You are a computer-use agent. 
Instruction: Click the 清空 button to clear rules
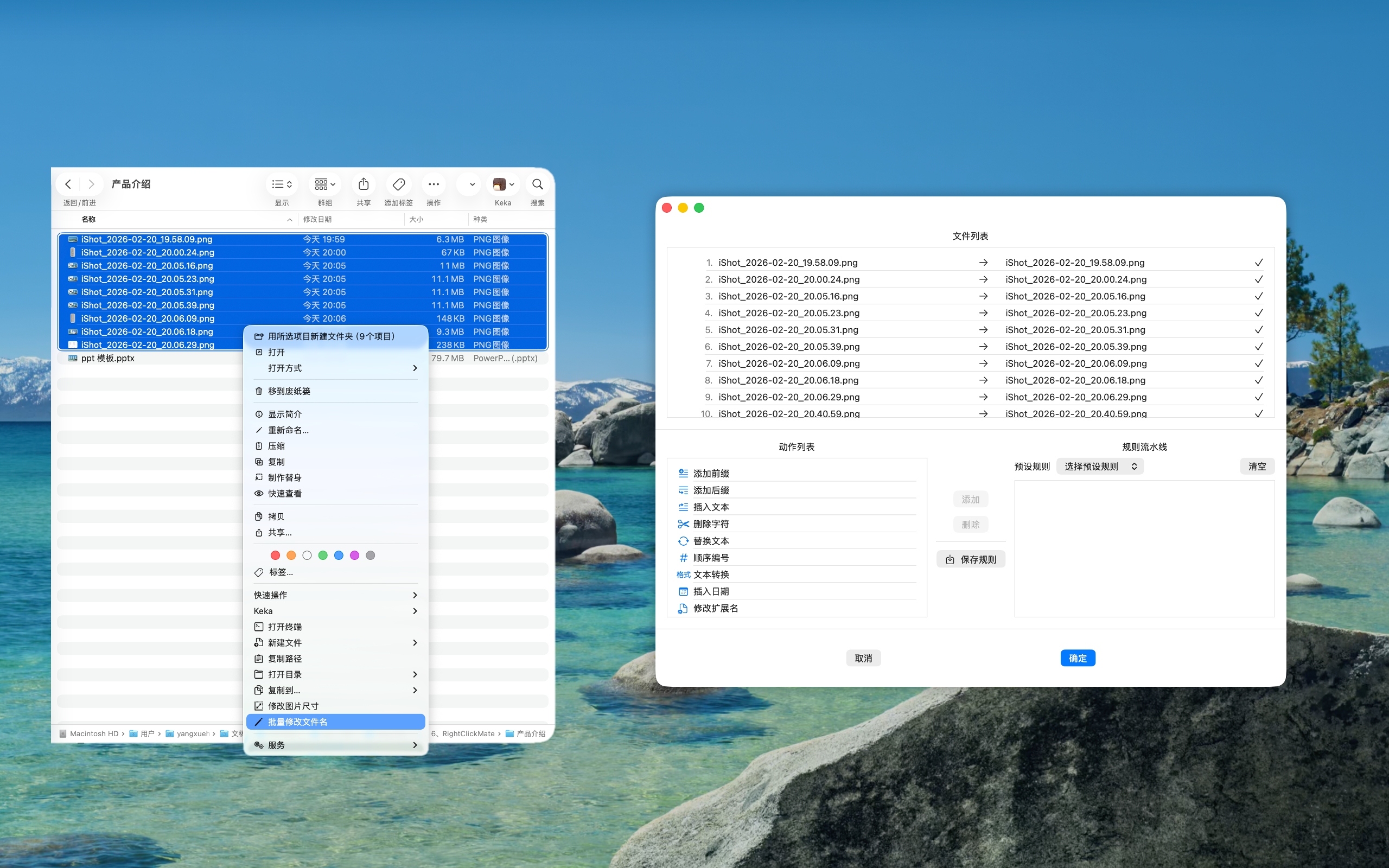[x=1257, y=465]
